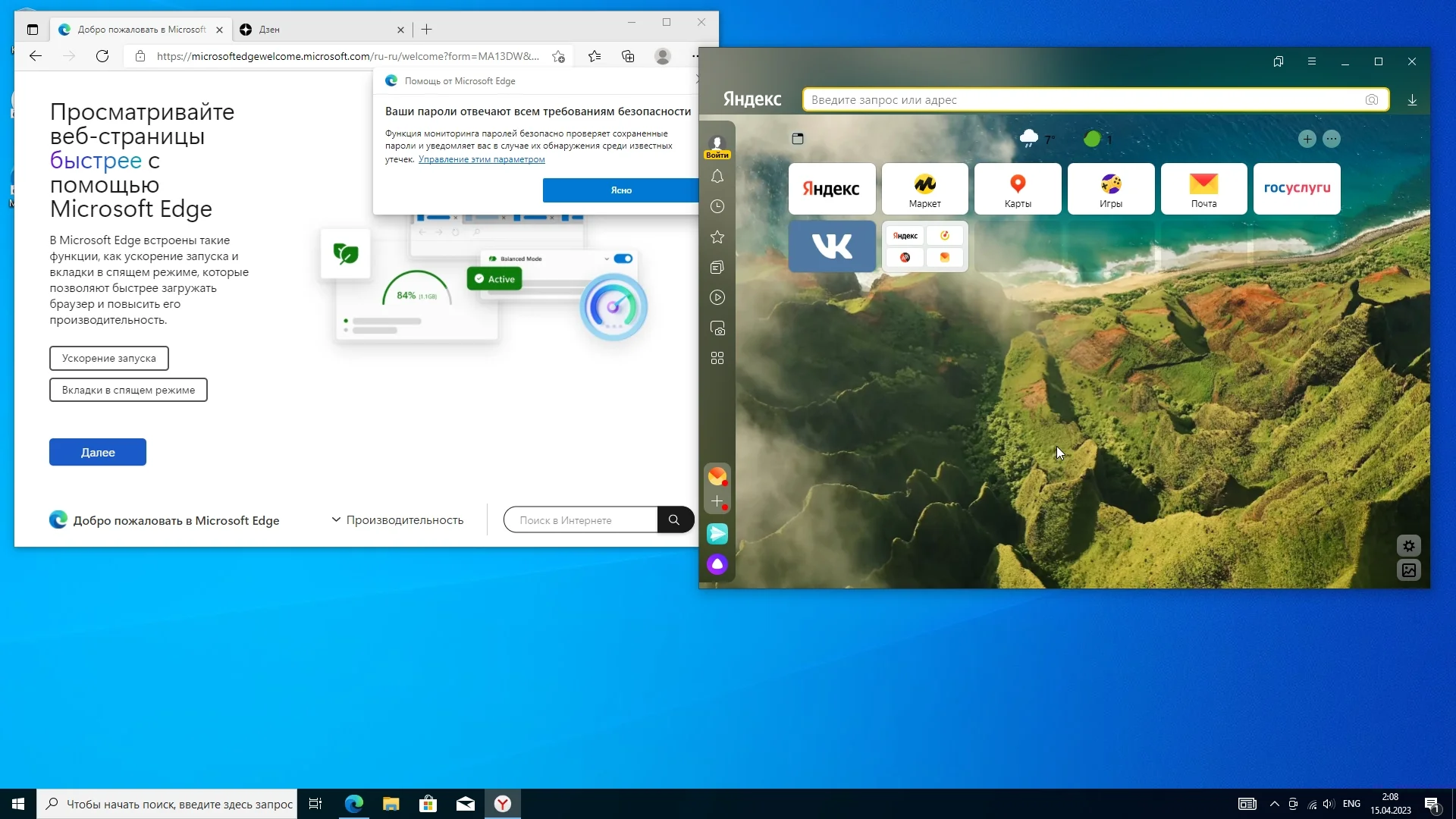Screen dimensions: 1456x819
Task: Toggle Balanced Mode switch in illustration
Action: (x=623, y=259)
